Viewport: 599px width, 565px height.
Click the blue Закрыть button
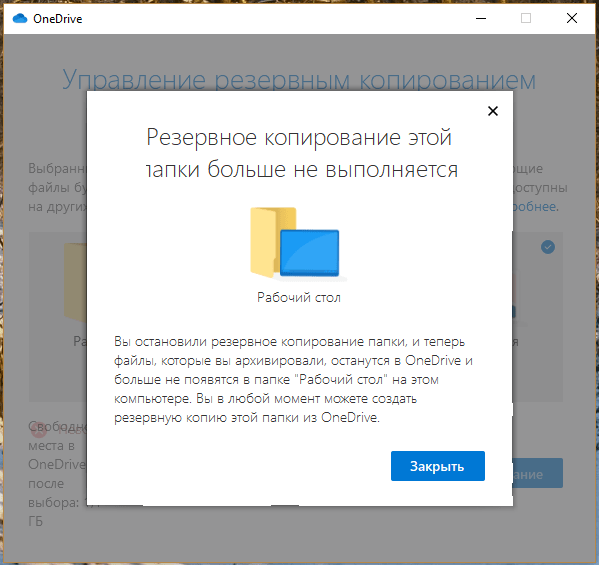point(438,466)
